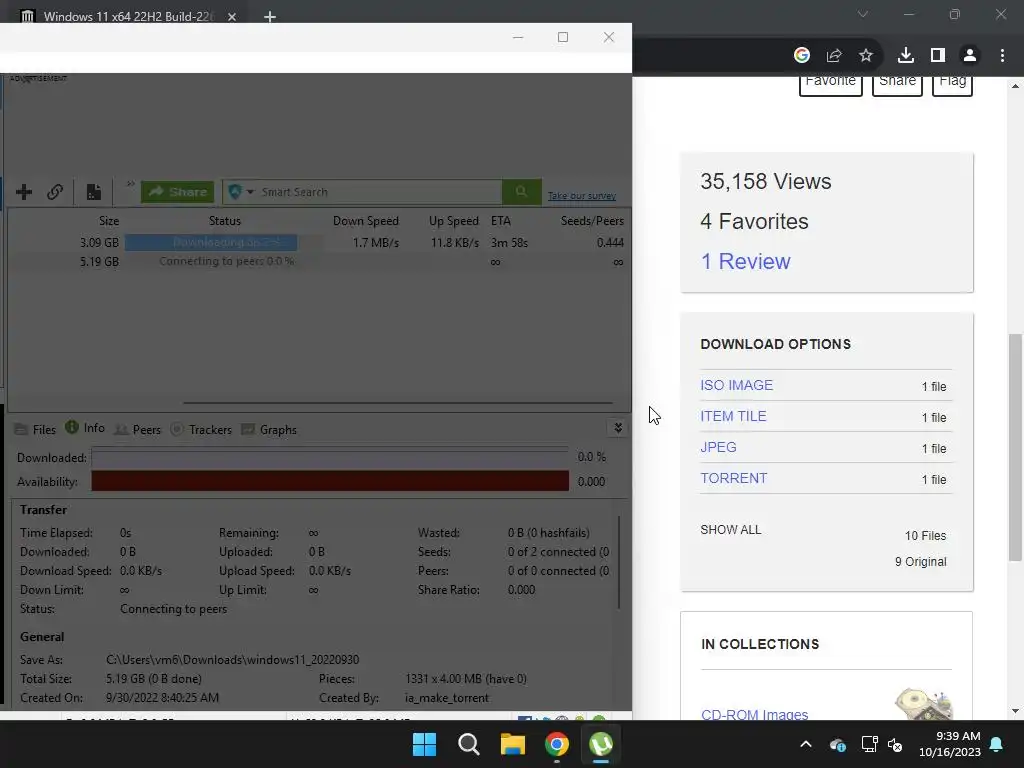The width and height of the screenshot is (1024, 768).
Task: Show hidden tray icons chevron
Action: [806, 744]
